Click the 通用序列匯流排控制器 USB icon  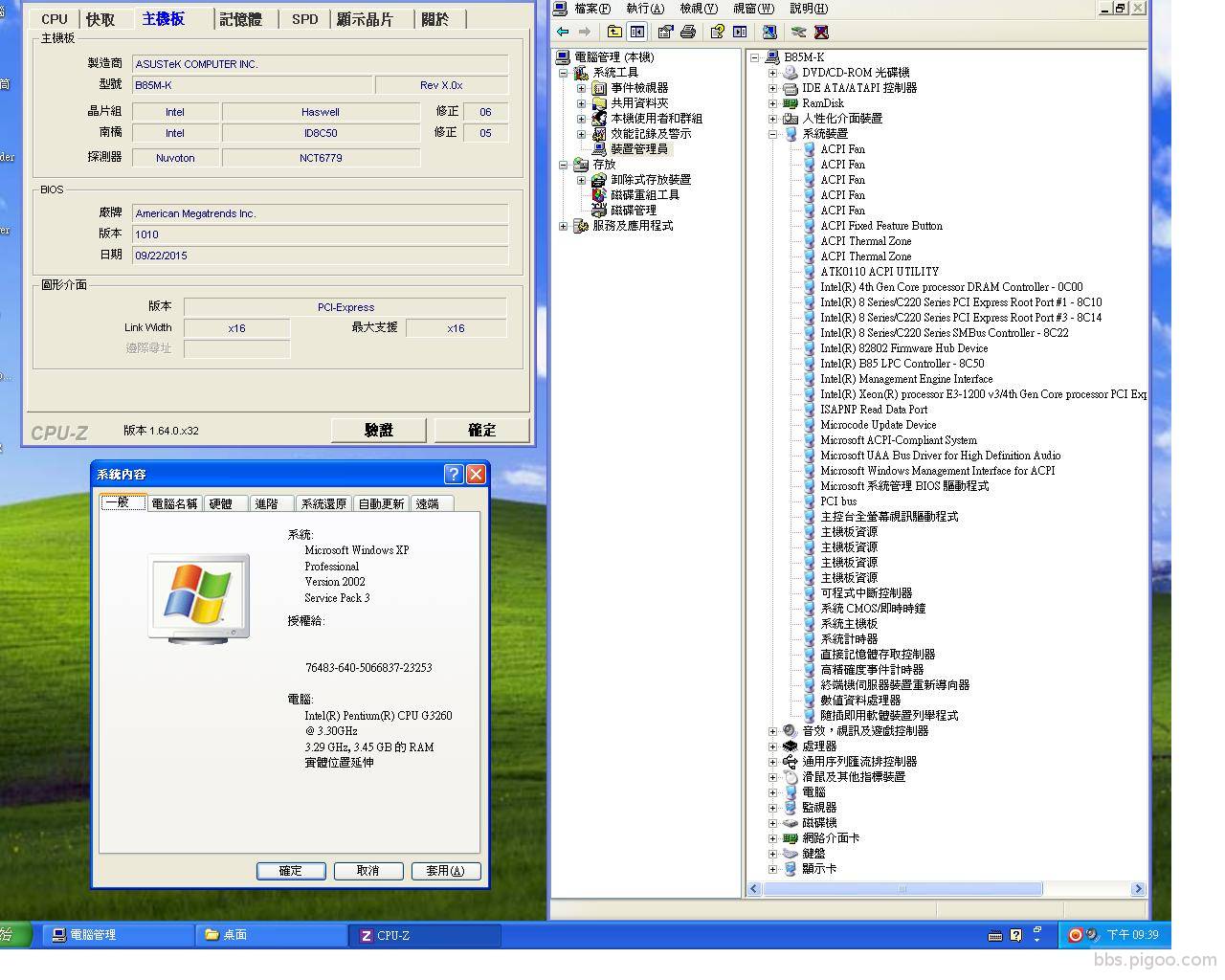click(x=791, y=762)
